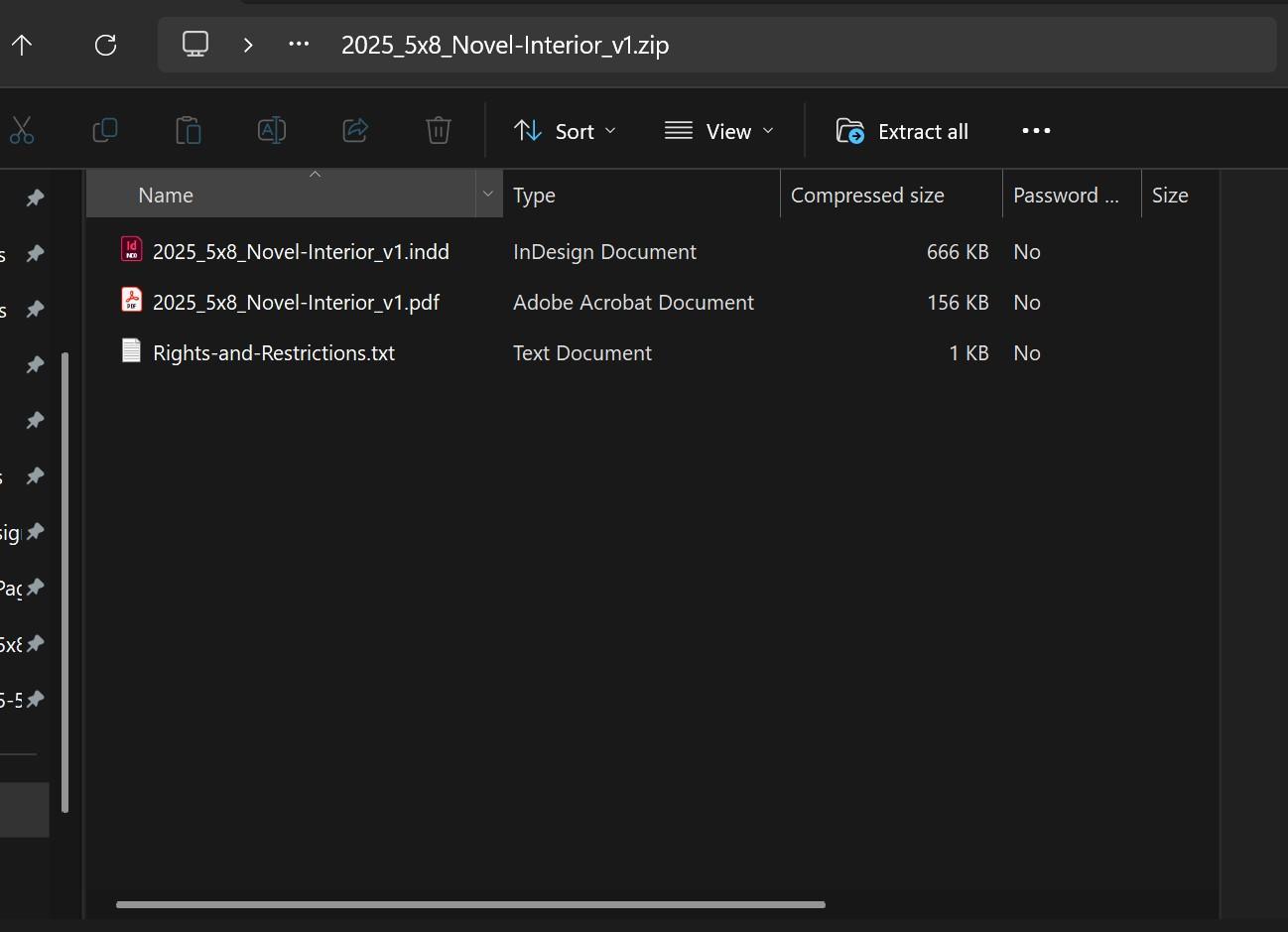Select the 2025_5x8_Novel-Interior_v1.indd file
Viewport: 1288px width, 932px height.
click(x=301, y=252)
